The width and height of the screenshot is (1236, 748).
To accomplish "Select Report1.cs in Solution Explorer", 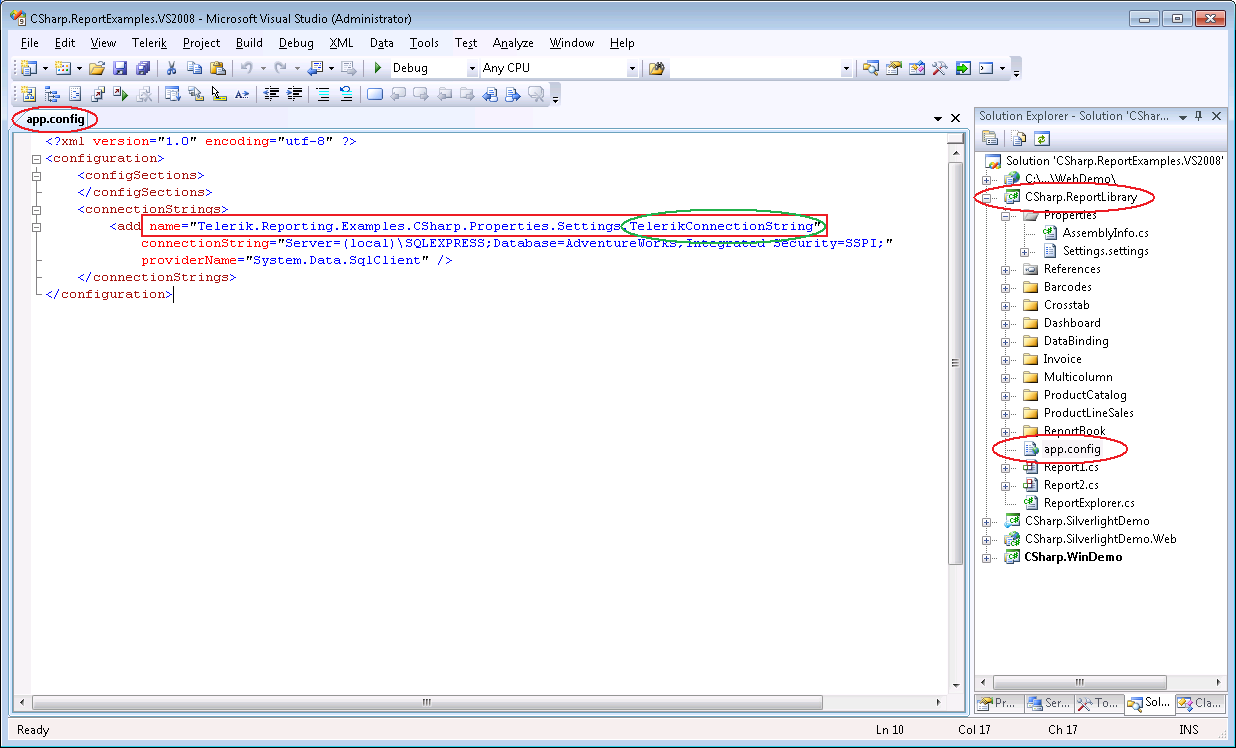I will point(1071,467).
